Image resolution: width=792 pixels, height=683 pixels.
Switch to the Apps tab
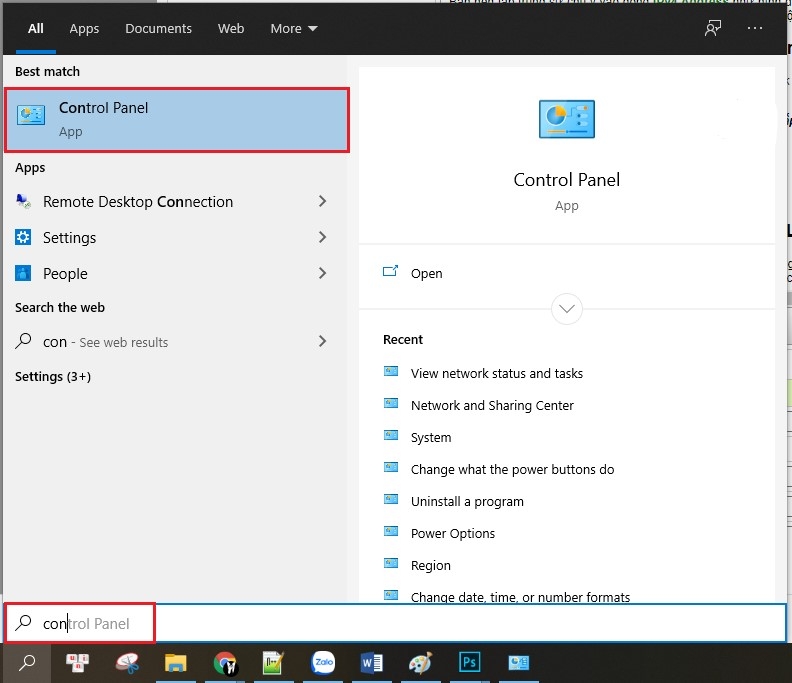[84, 28]
